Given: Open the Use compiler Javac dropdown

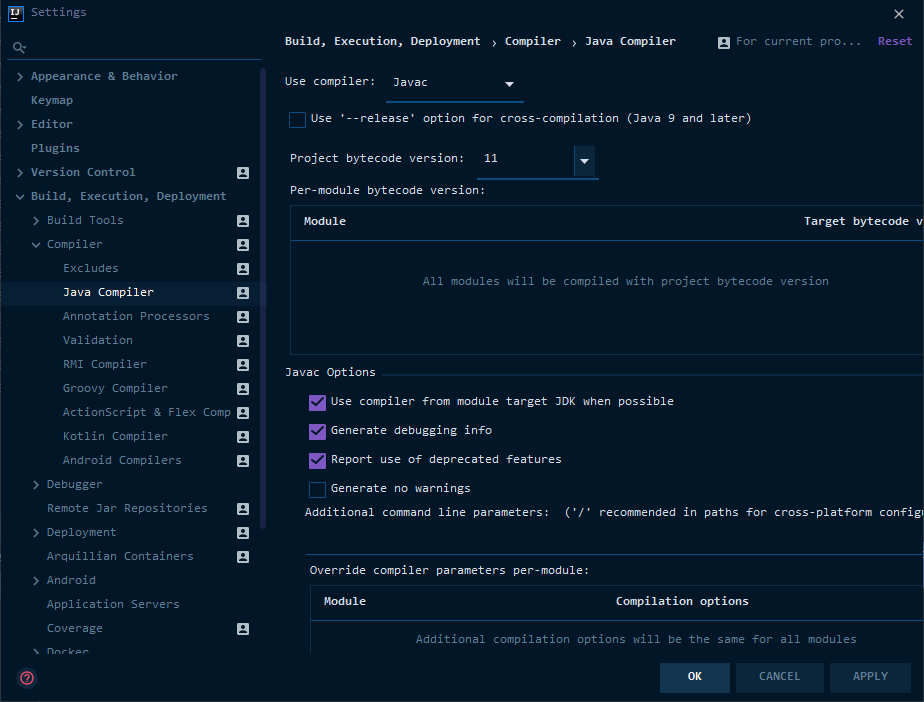Looking at the screenshot, I should (455, 84).
